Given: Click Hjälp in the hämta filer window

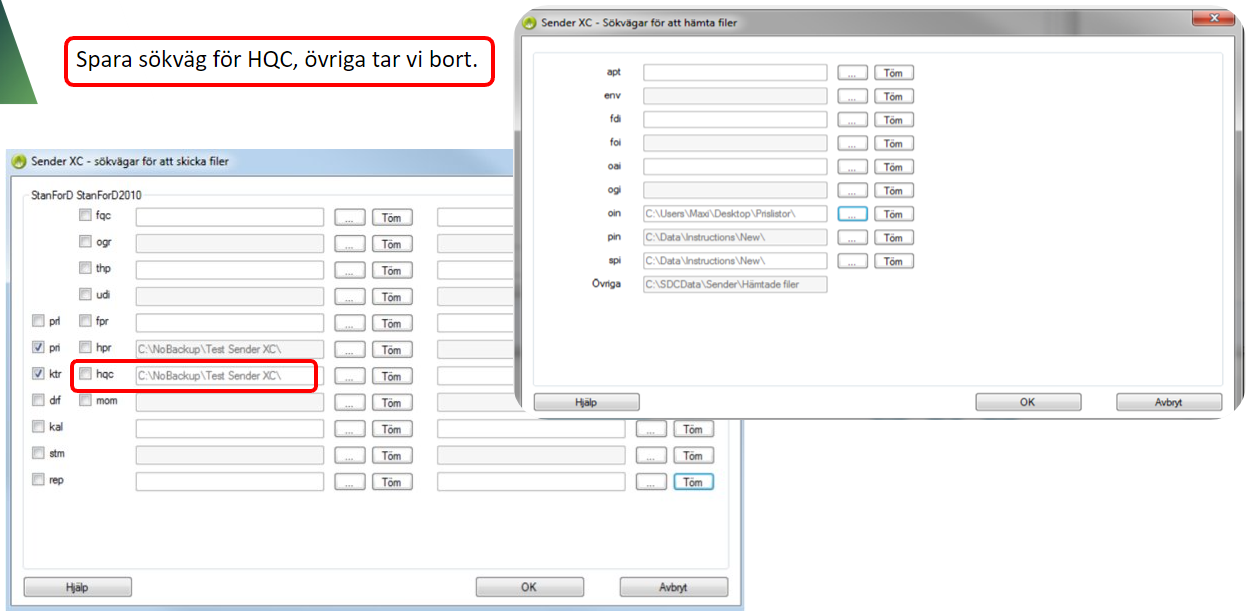Looking at the screenshot, I should click(586, 402).
